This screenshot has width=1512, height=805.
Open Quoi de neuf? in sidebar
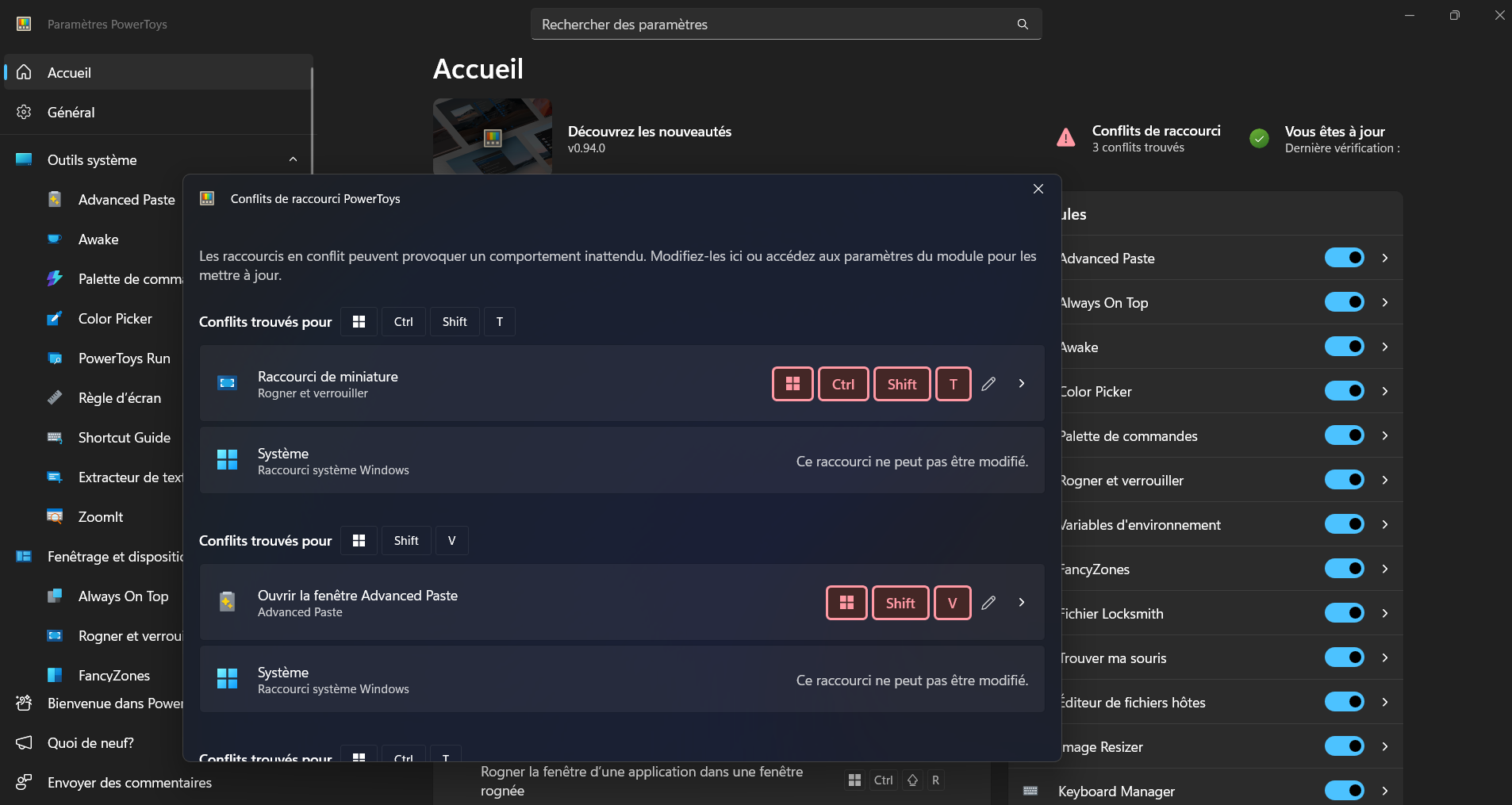tap(90, 743)
